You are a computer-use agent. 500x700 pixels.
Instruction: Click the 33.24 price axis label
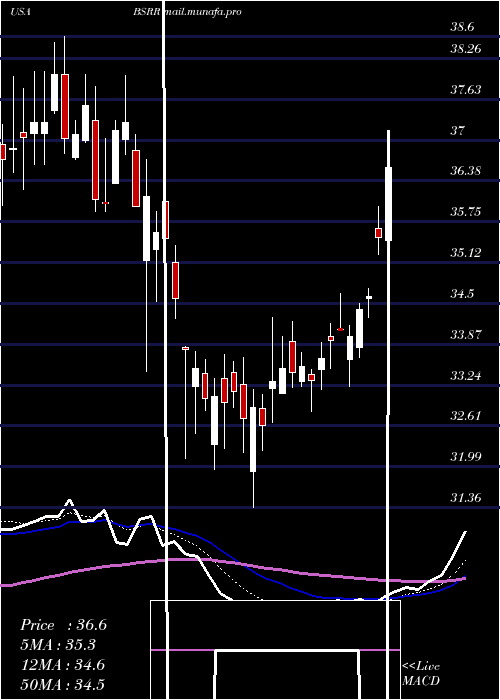coord(466,375)
